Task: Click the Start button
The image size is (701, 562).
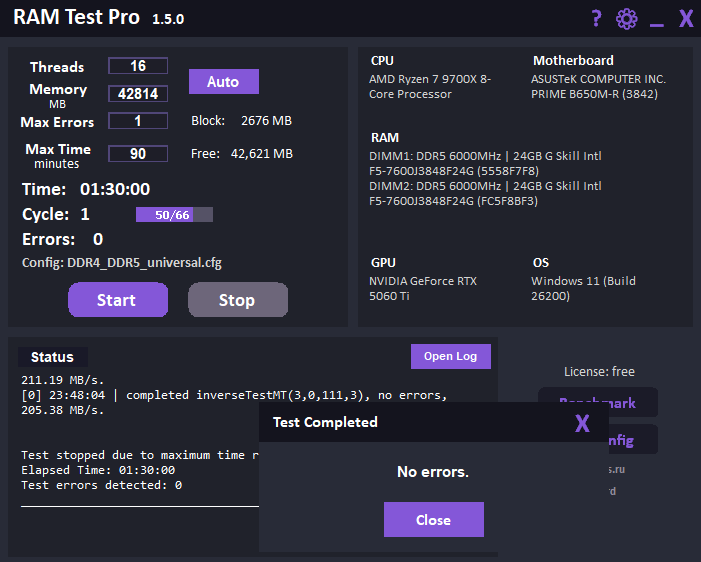Action: [118, 300]
